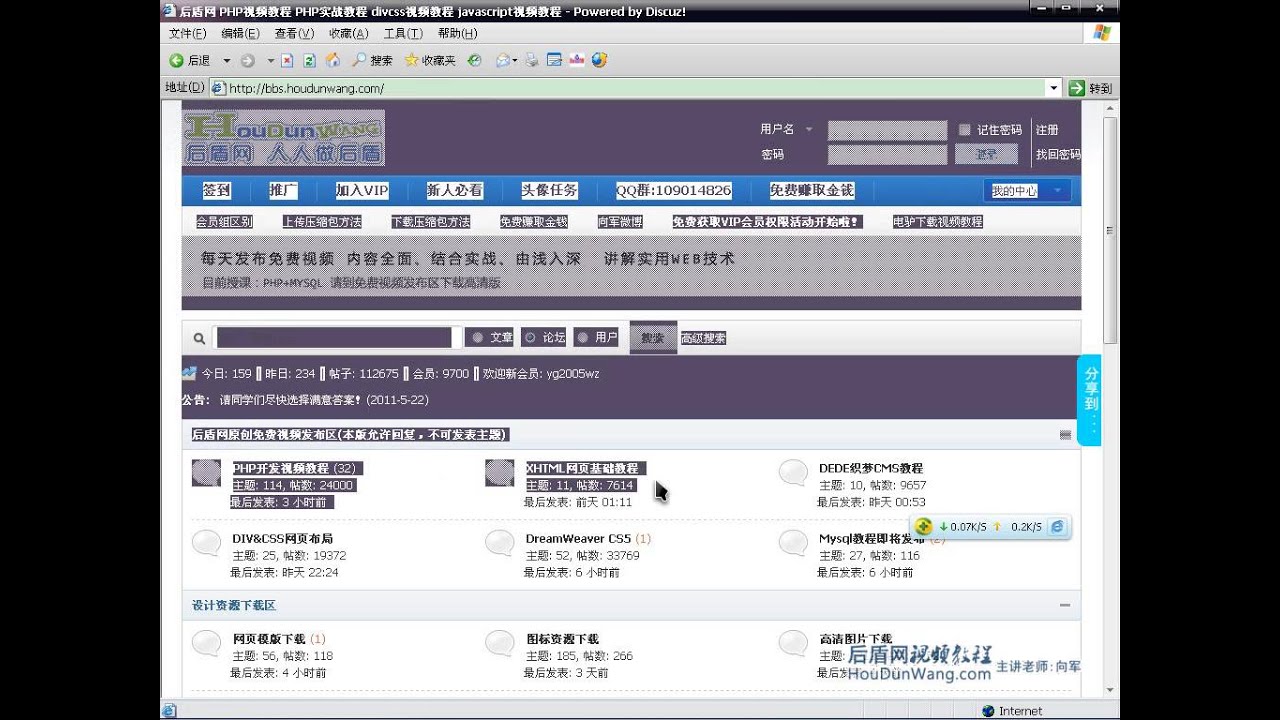Open the Search (搜索) toolbar button
This screenshot has width=1280, height=720.
(x=372, y=60)
